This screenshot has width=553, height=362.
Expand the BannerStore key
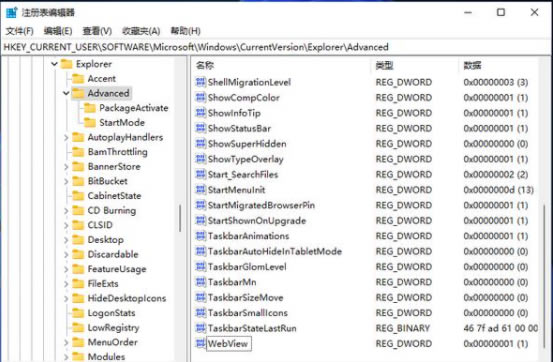click(x=66, y=167)
